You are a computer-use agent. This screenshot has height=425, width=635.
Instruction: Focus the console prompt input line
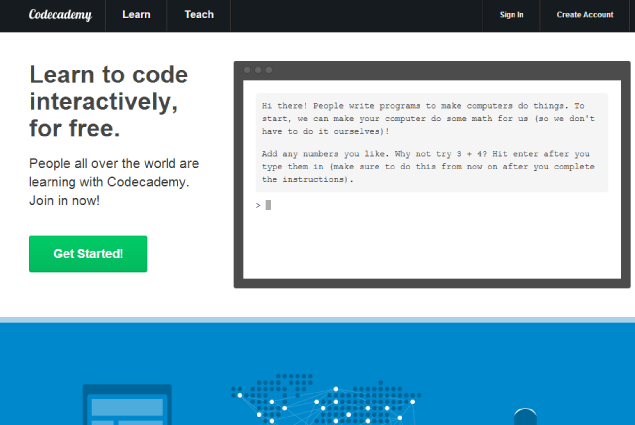point(432,205)
